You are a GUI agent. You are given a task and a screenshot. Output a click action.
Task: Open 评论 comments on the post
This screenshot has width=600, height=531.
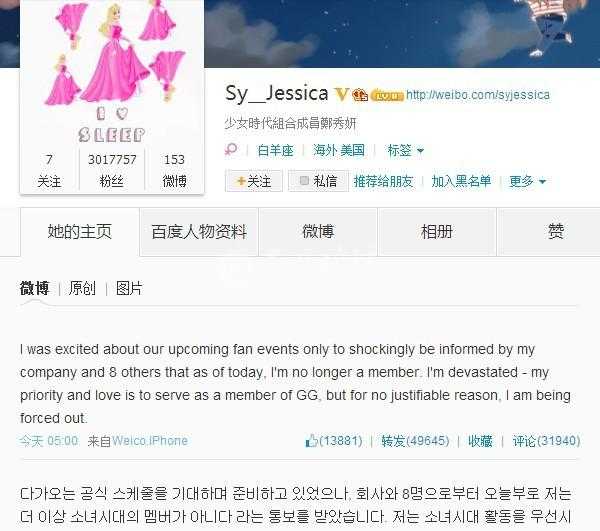pos(546,441)
